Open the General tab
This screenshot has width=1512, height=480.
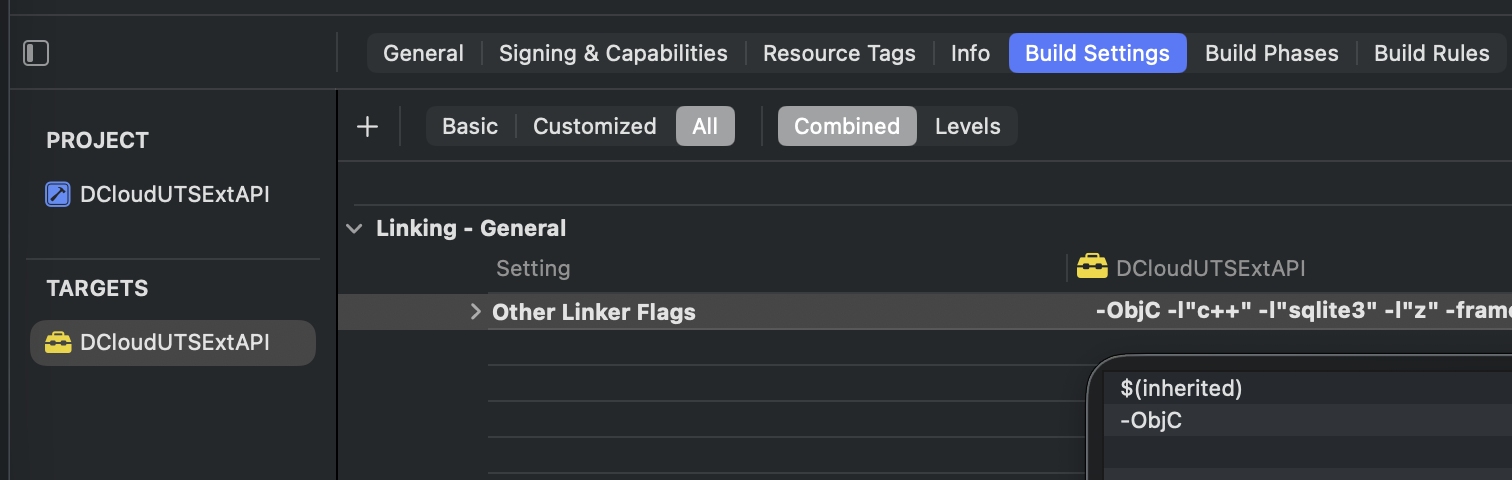(424, 53)
